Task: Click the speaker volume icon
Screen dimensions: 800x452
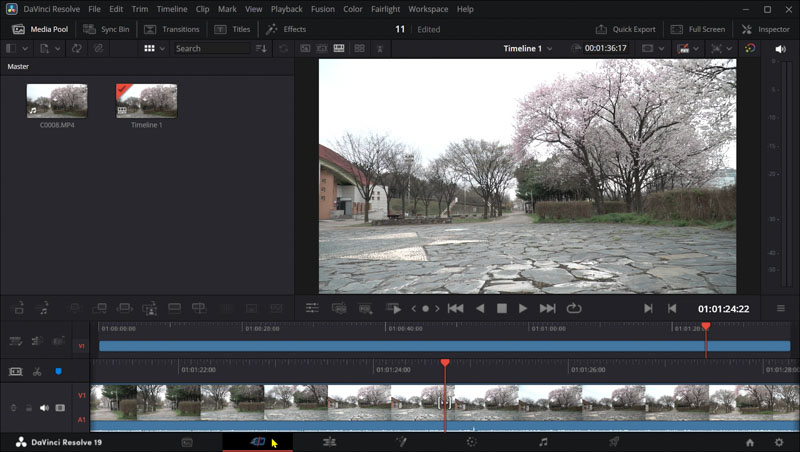Action: [780, 49]
